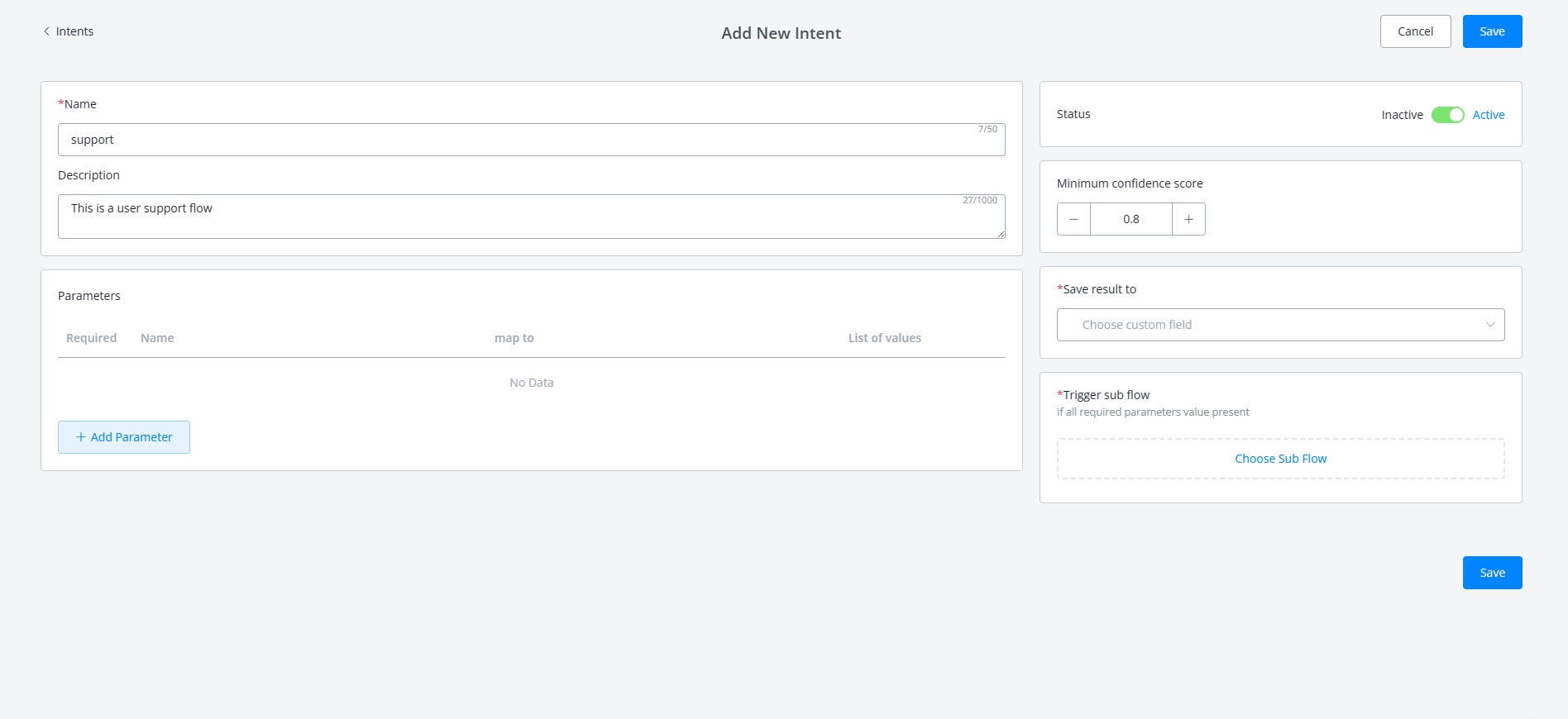Viewport: 1568px width, 719px height.
Task: Click the Save button next to Cancel
Action: click(x=1492, y=31)
